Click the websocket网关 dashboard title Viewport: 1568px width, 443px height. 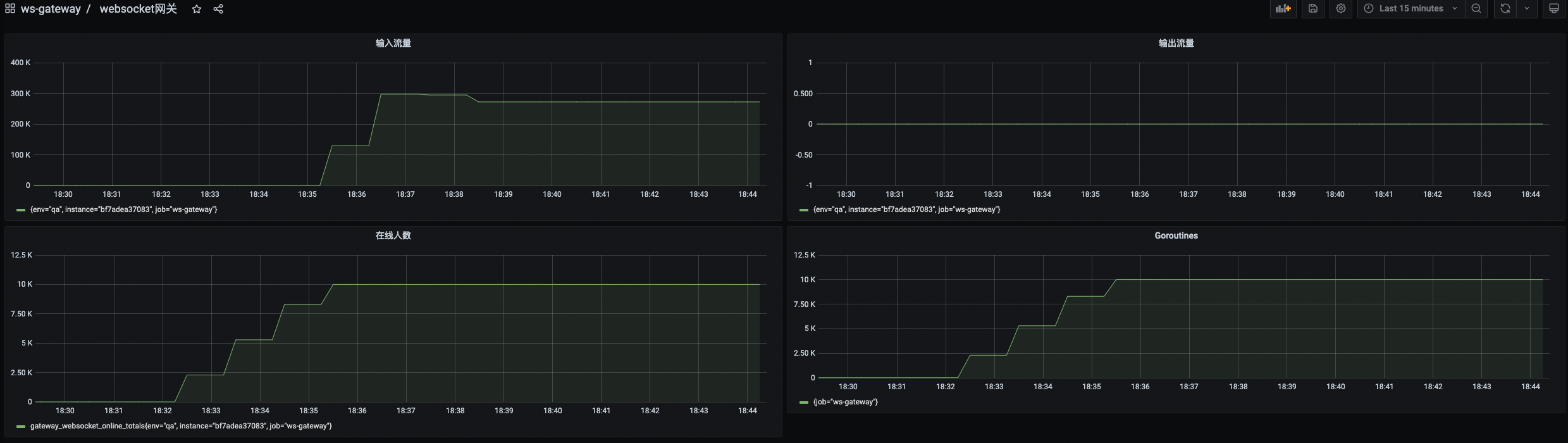point(139,9)
